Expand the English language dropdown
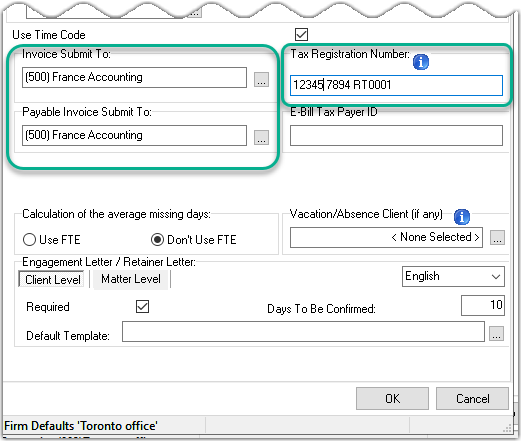 point(453,276)
